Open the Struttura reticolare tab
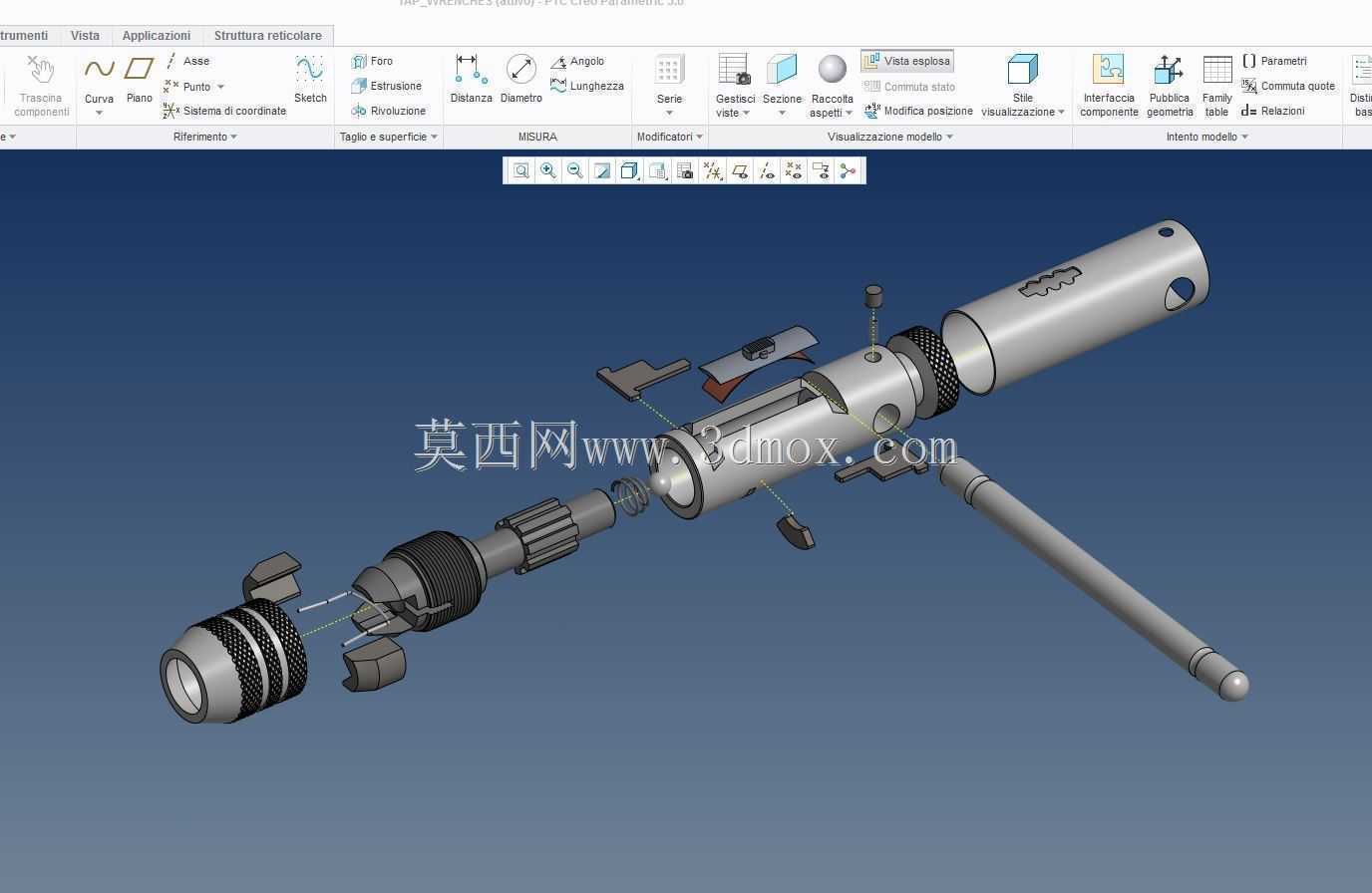Image resolution: width=1372 pixels, height=893 pixels. 268,35
